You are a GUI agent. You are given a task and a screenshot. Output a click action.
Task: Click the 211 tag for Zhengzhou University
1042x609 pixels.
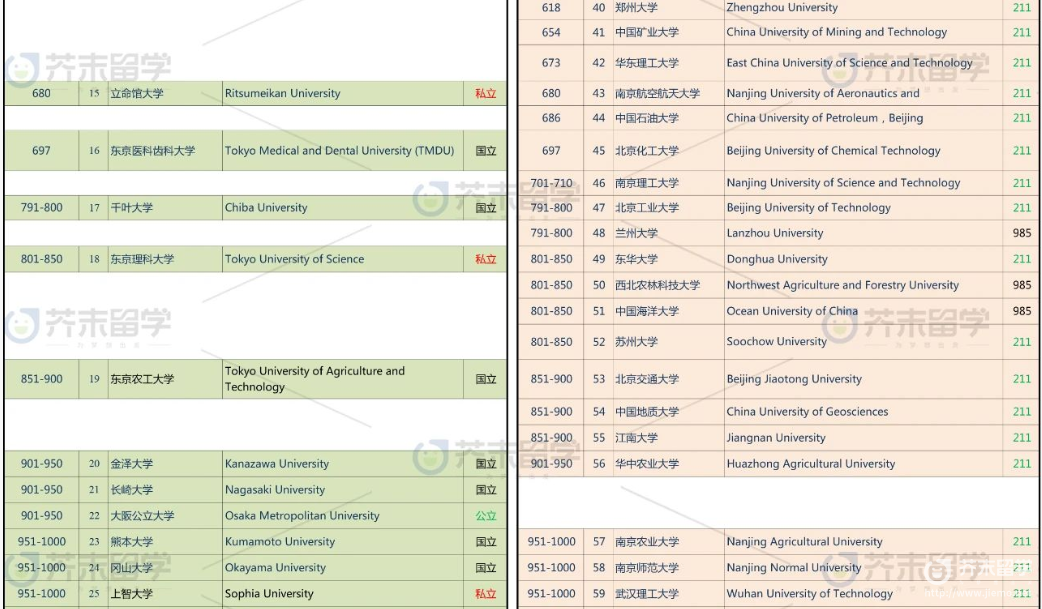1021,7
